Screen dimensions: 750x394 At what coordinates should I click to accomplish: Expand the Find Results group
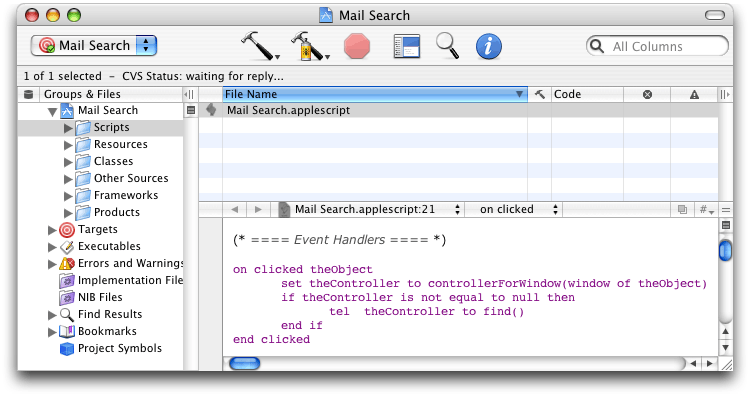pyautogui.click(x=52, y=315)
